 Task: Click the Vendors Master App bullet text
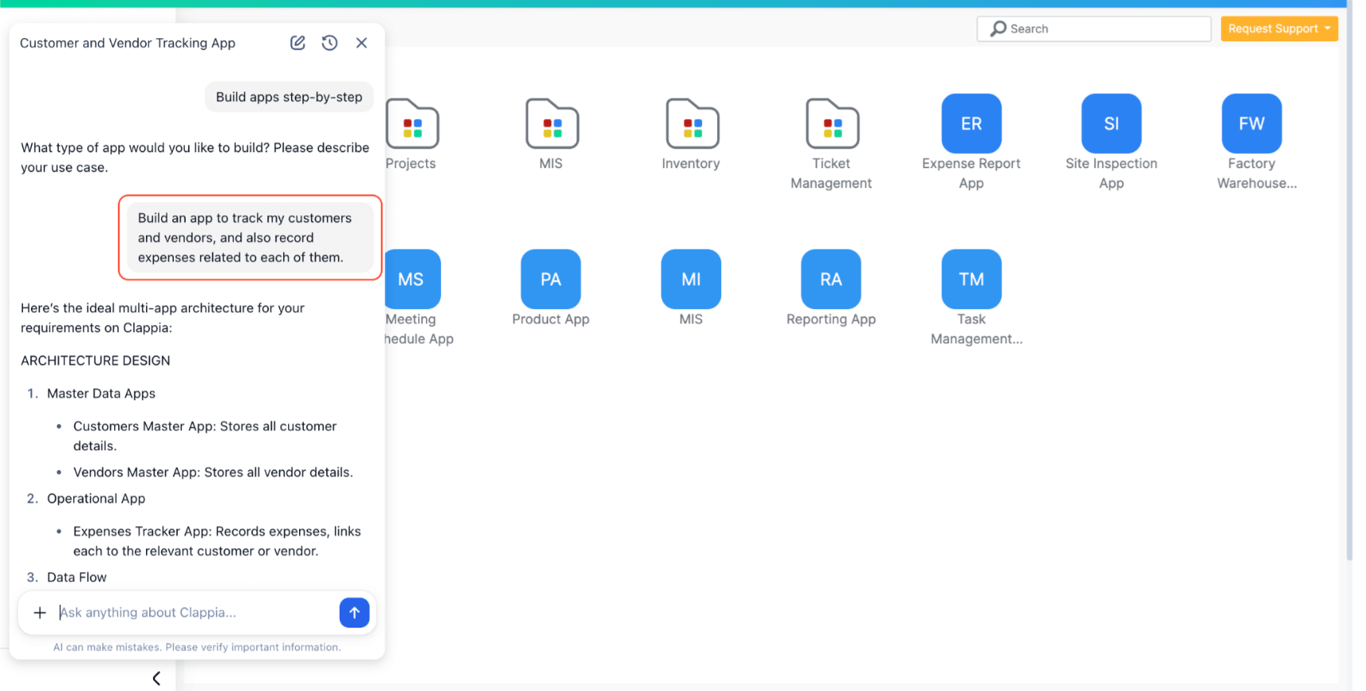[213, 472]
